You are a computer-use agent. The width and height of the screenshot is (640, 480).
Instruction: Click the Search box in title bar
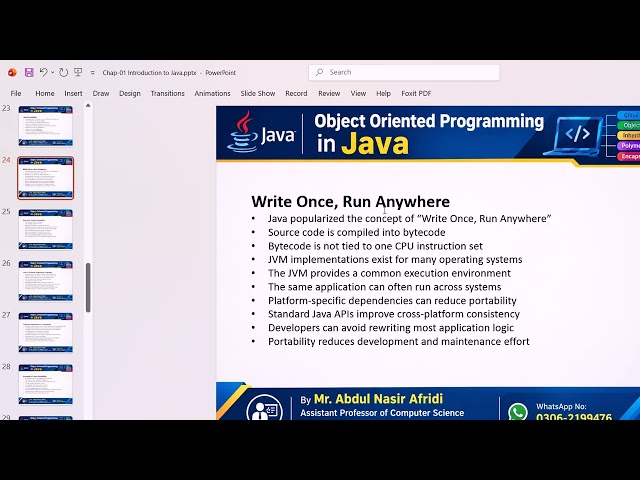[404, 72]
